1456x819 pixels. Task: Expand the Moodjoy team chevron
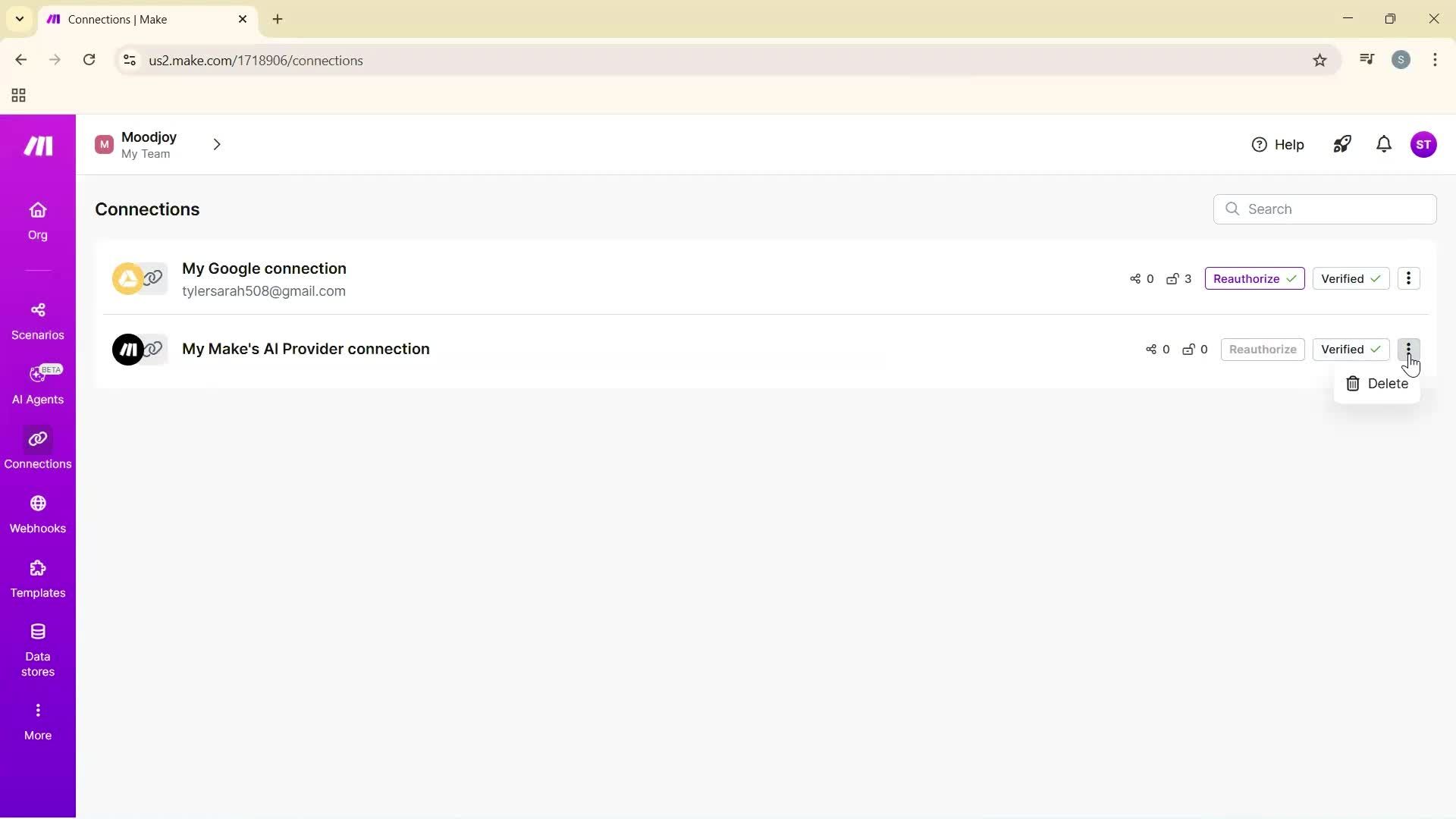tap(217, 144)
